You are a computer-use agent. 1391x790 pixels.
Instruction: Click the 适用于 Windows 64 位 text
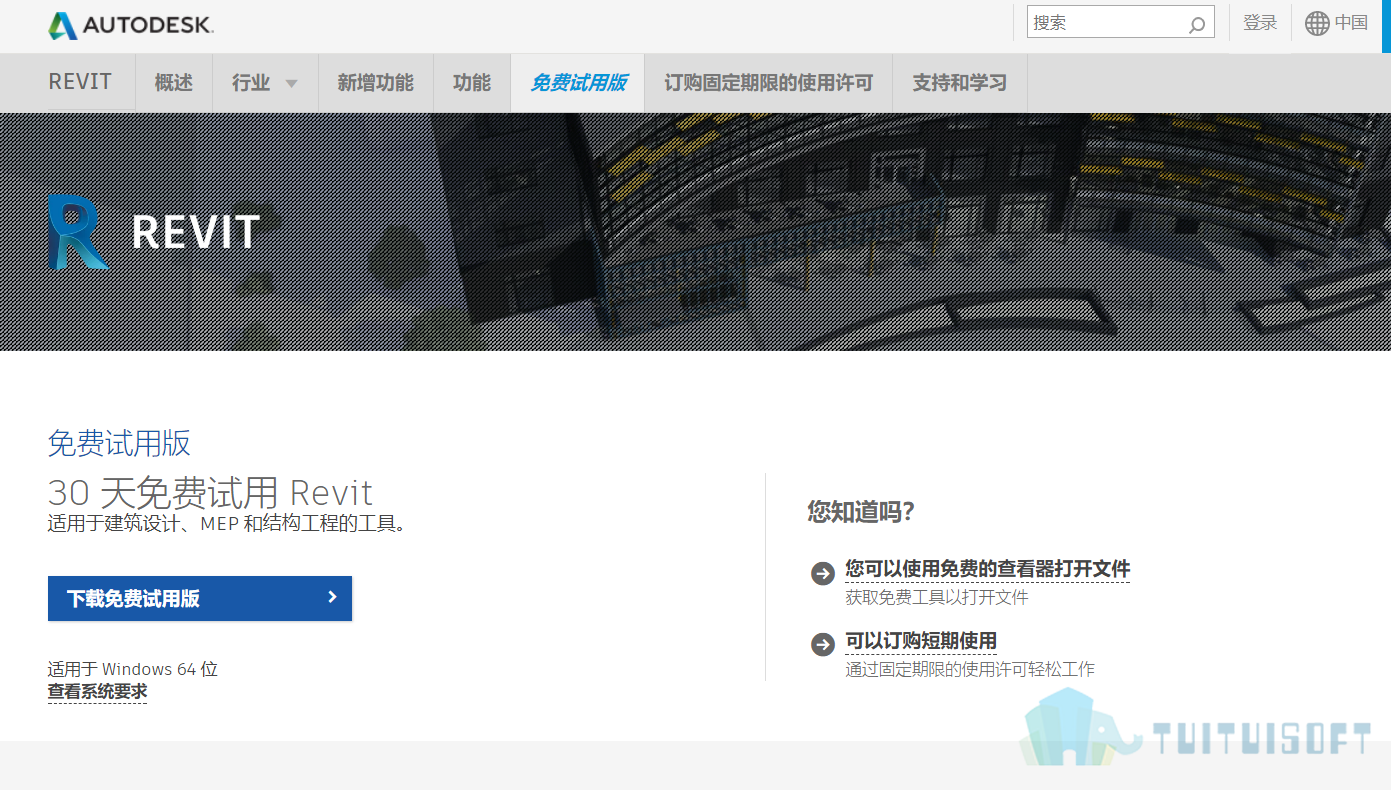pos(133,669)
